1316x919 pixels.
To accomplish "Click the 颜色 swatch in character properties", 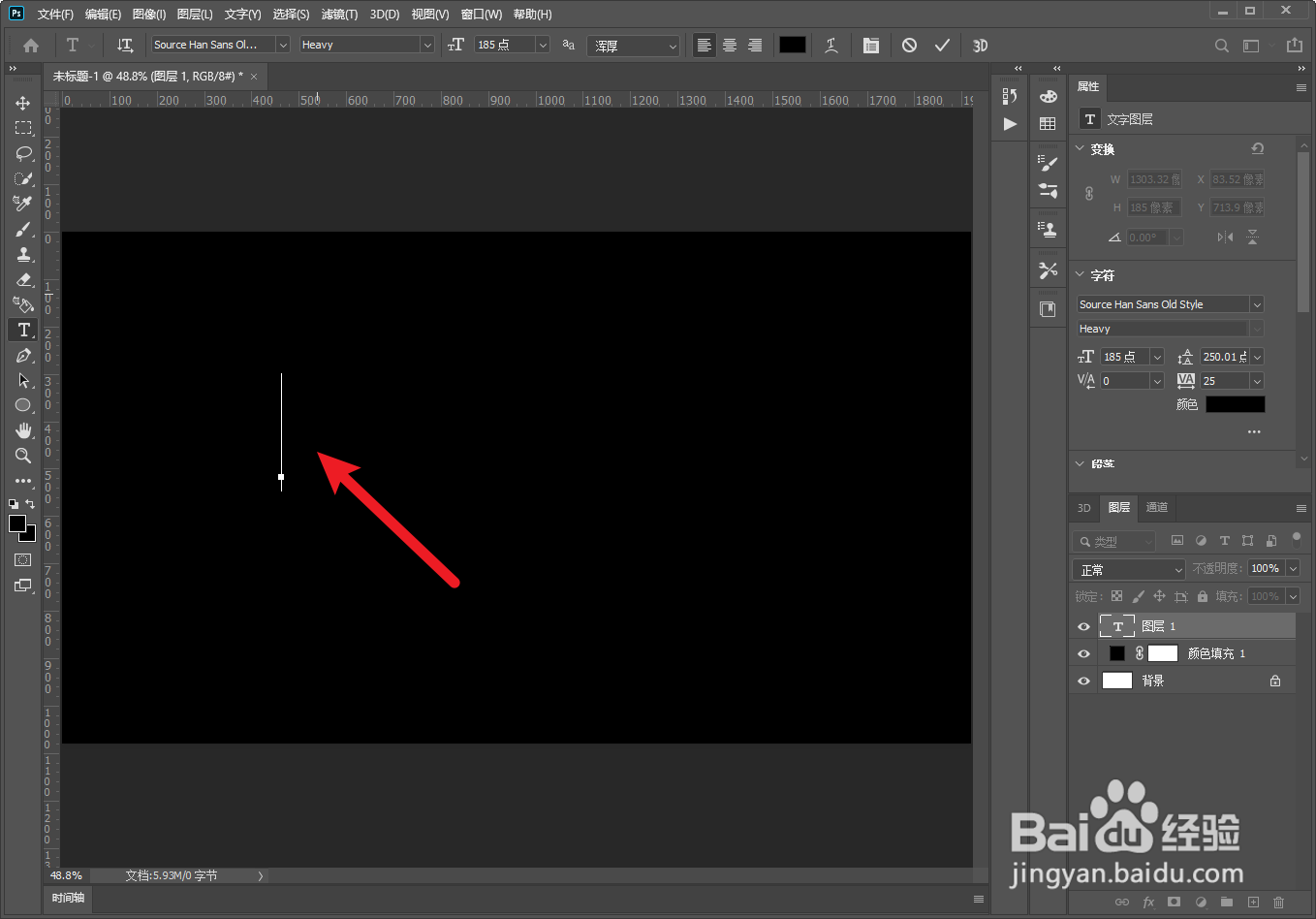I will coord(1236,404).
